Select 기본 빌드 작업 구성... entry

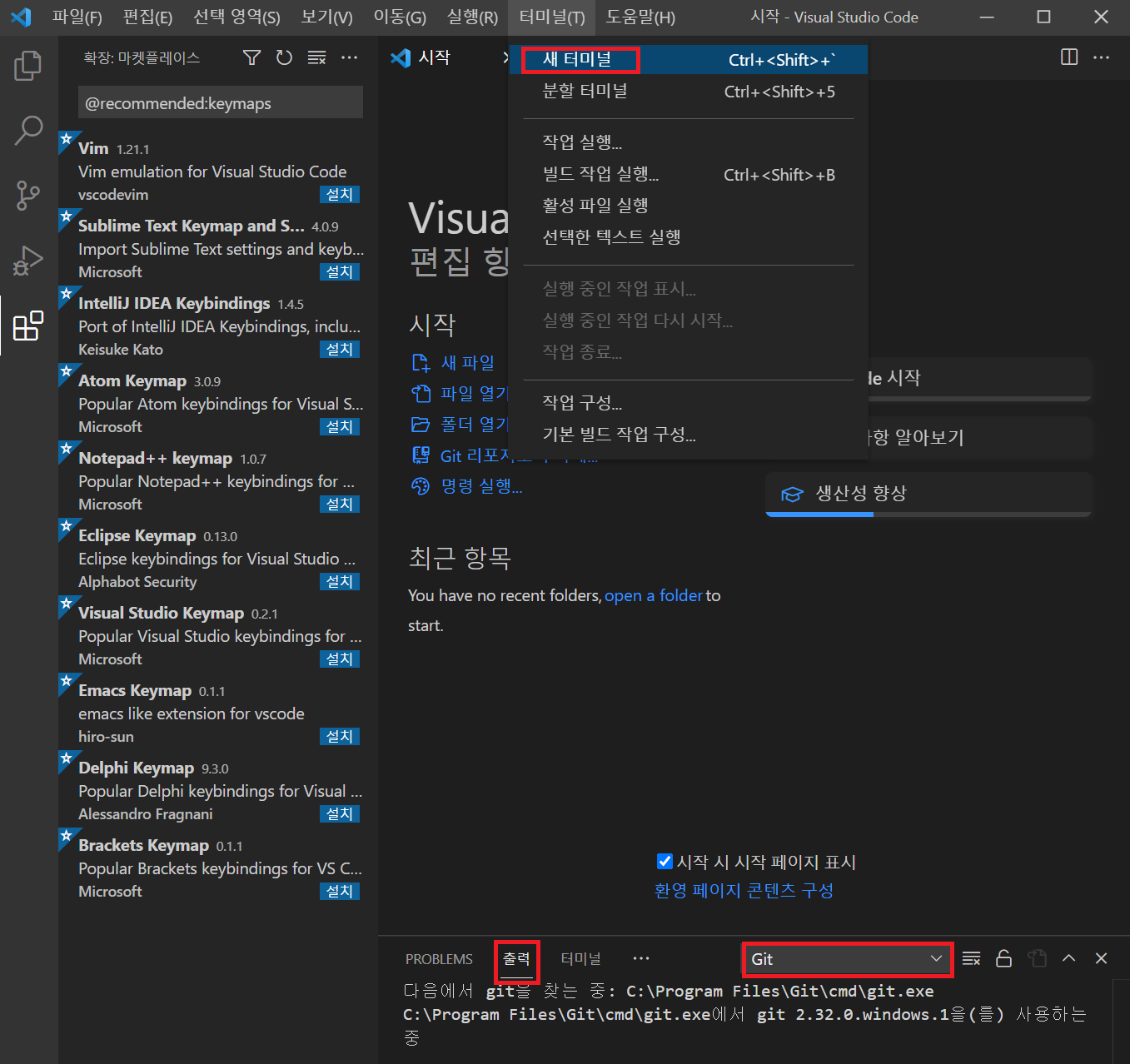point(689,435)
